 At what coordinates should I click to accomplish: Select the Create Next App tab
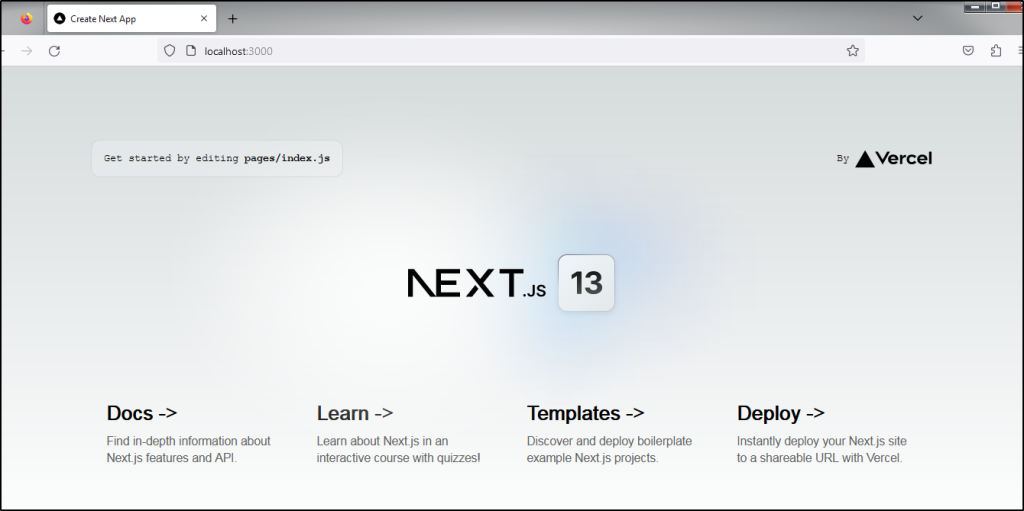[x=120, y=18]
